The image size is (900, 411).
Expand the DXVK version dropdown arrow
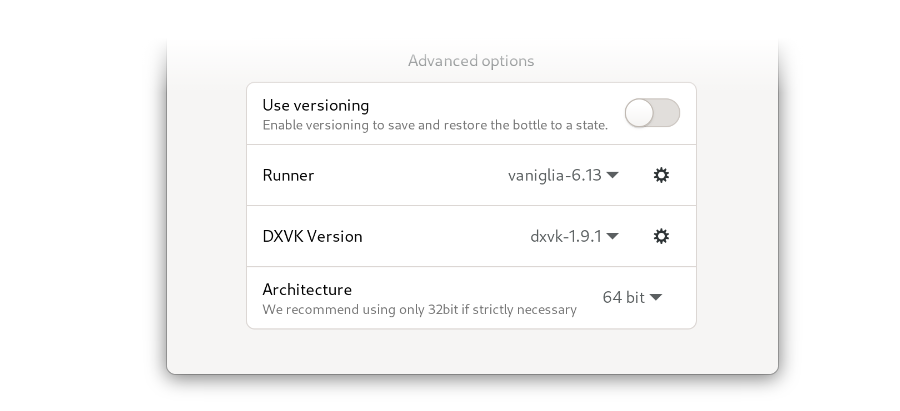[613, 236]
